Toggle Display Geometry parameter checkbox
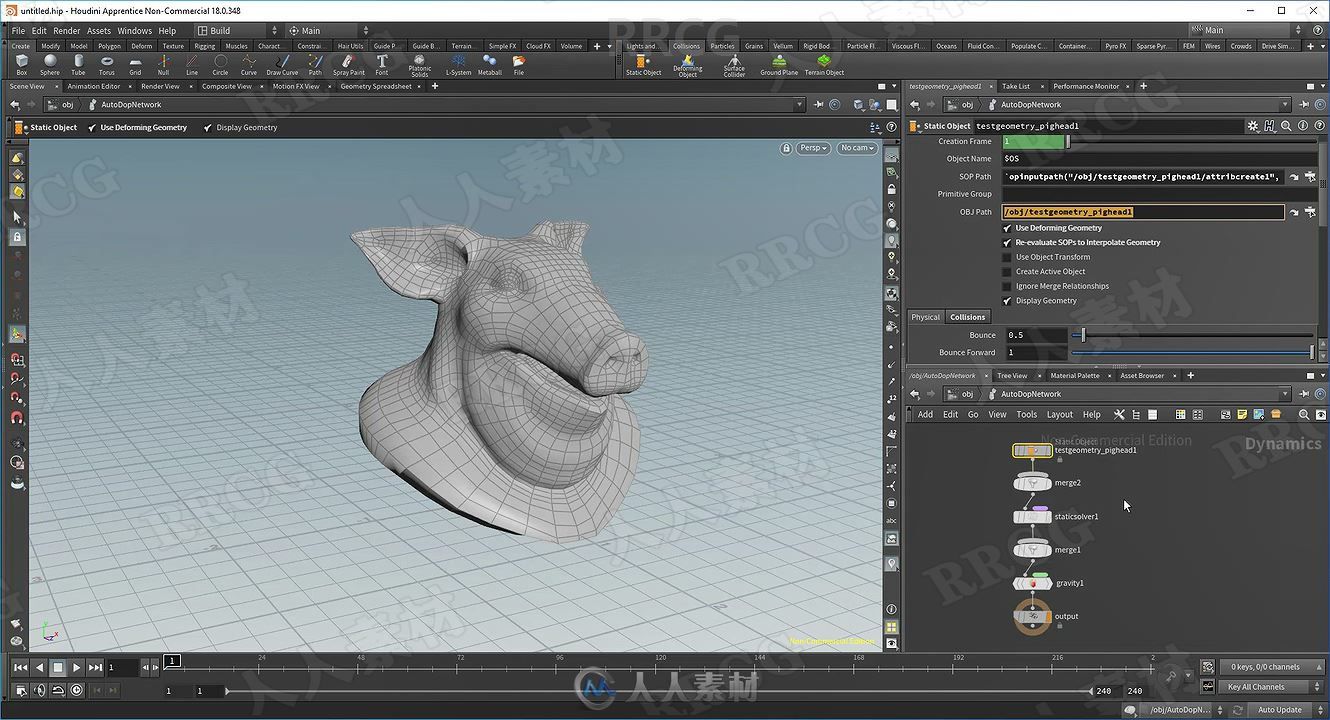Viewport: 1330px width, 720px height. (1007, 300)
